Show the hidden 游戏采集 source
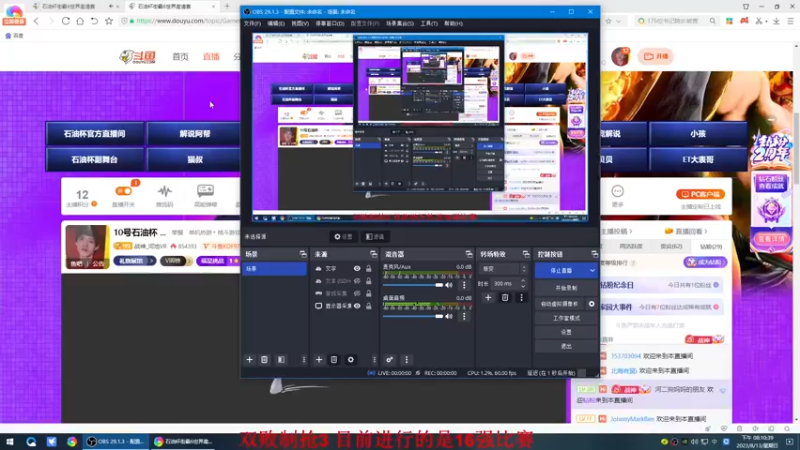Viewport: 800px width, 450px height. (357, 293)
